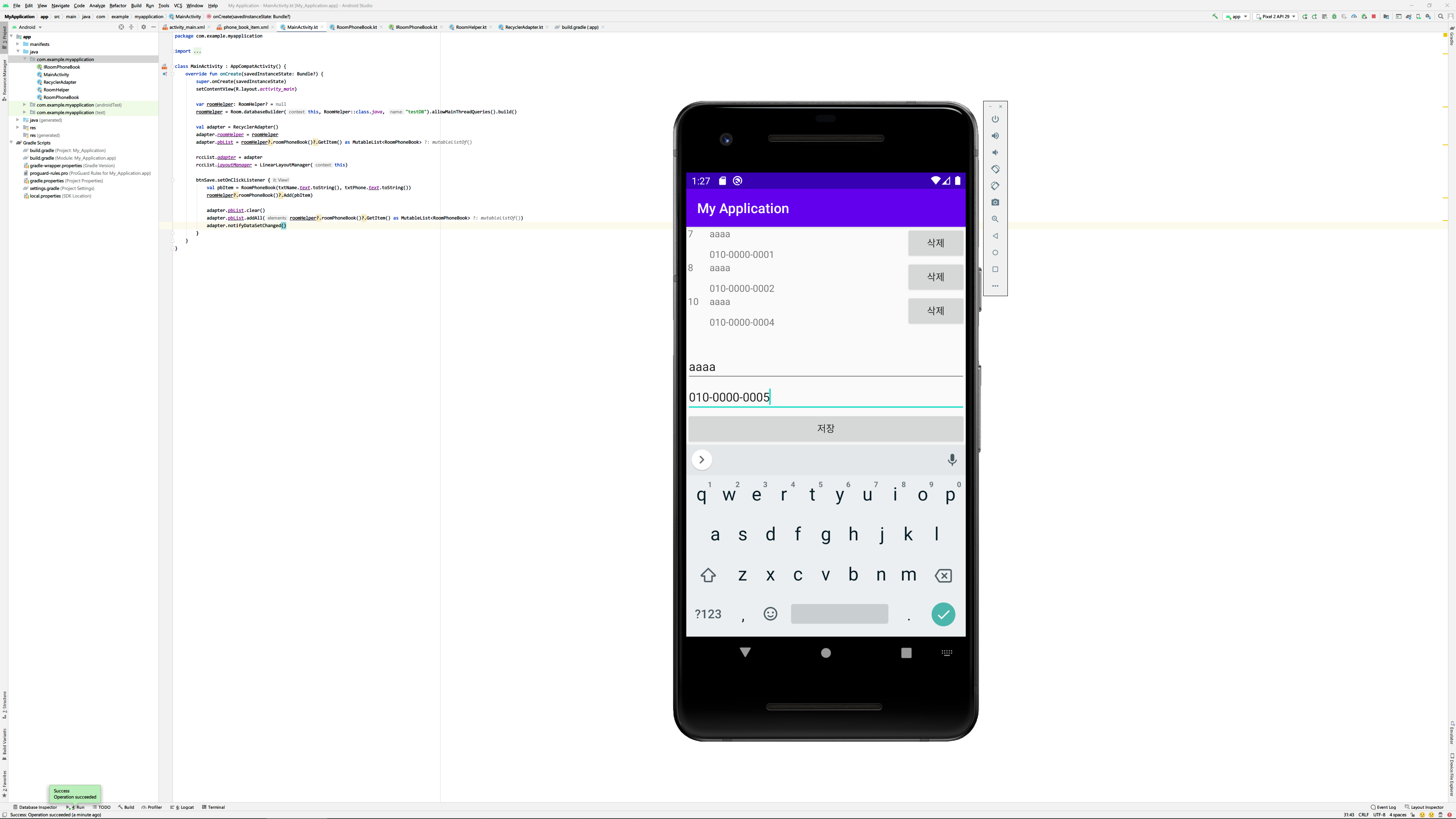
Task: Expand the res folder in project tree
Action: (x=18, y=128)
